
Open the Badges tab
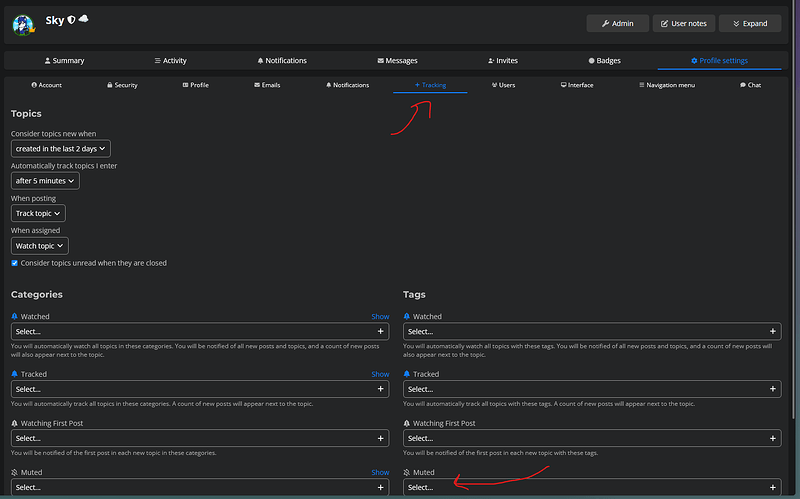(605, 61)
